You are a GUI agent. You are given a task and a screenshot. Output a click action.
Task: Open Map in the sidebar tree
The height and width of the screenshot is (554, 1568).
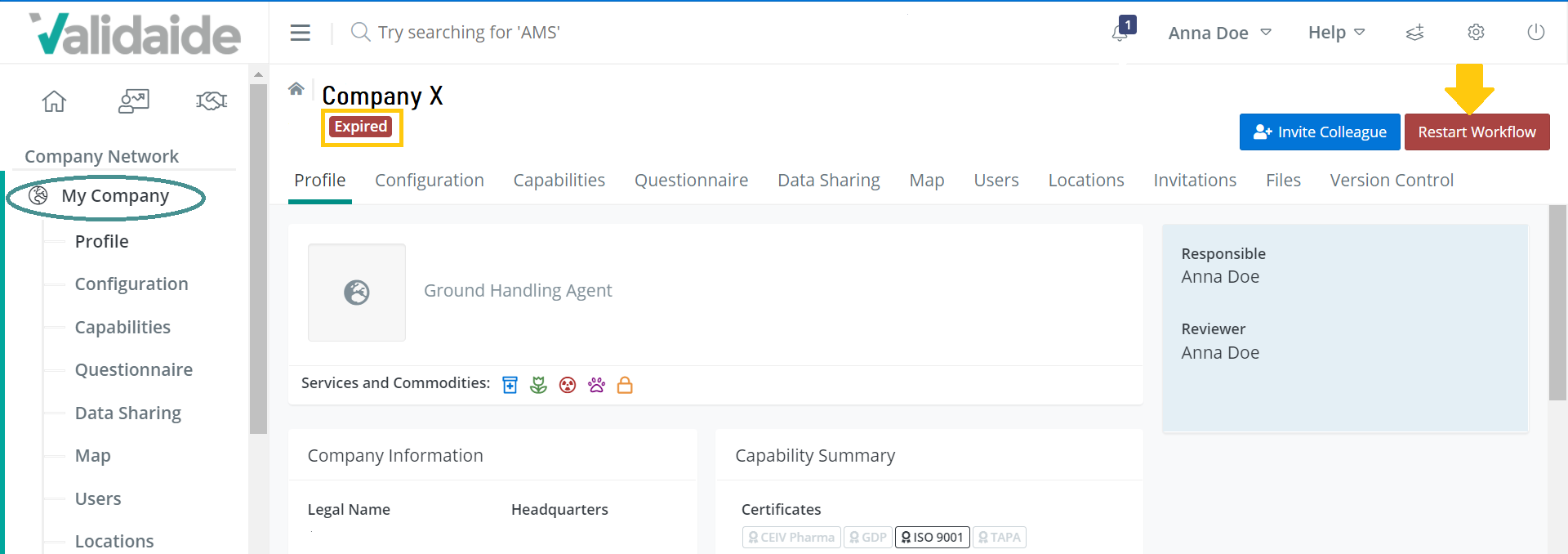coord(93,456)
